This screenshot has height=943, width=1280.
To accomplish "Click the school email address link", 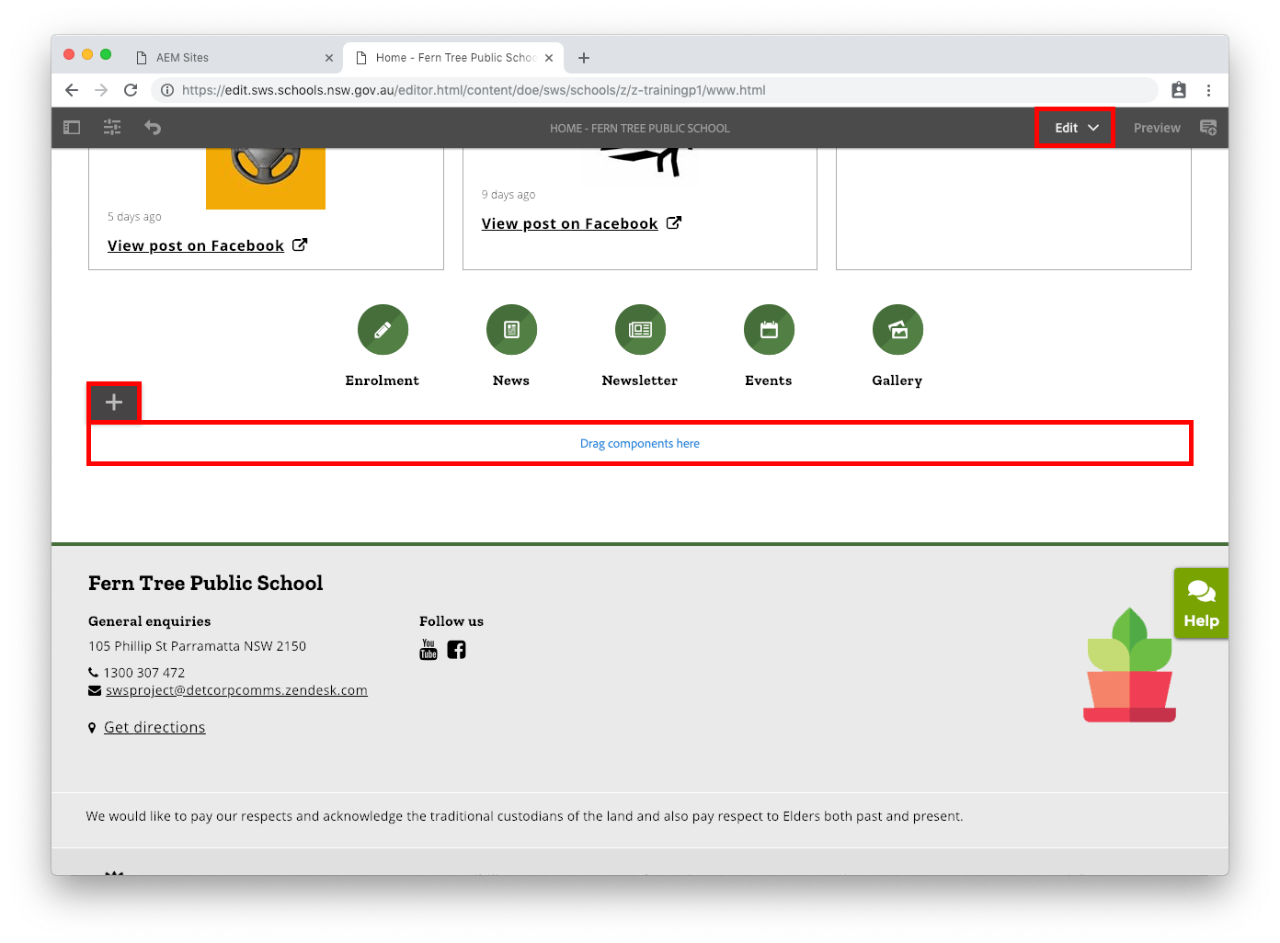I will pyautogui.click(x=237, y=690).
